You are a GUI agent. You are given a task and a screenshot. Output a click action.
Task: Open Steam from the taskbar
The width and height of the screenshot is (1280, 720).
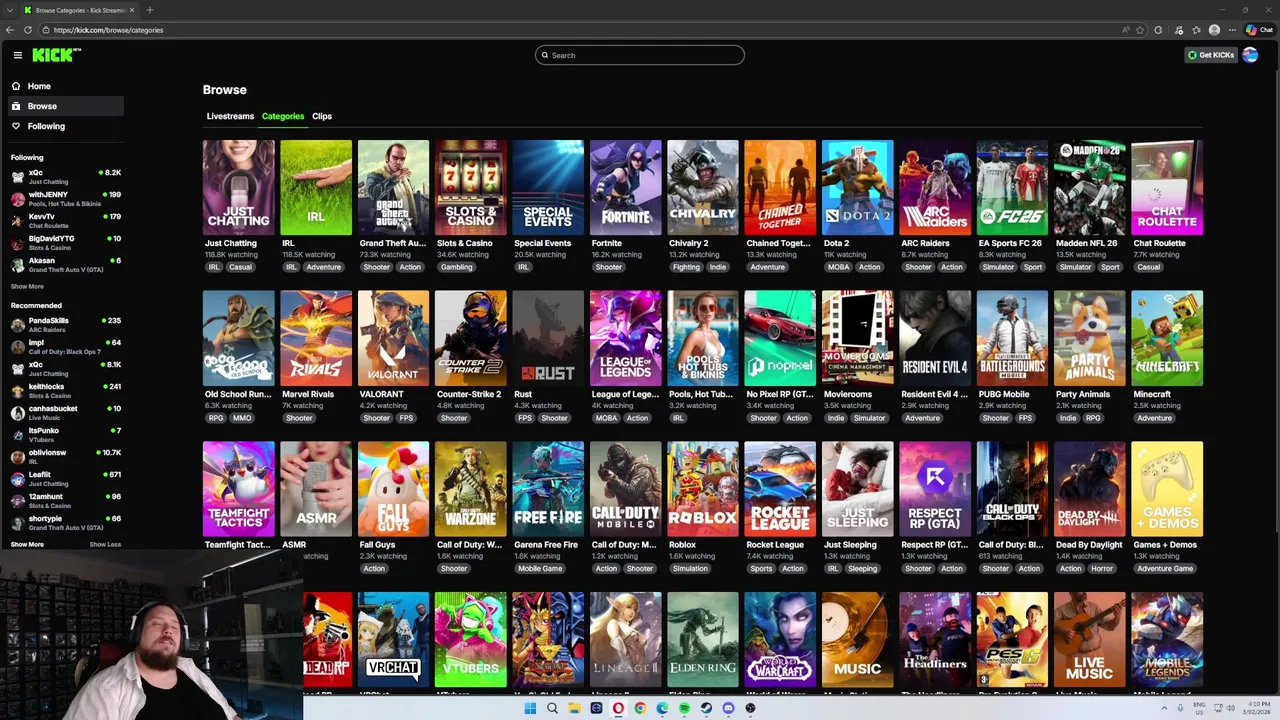706,708
